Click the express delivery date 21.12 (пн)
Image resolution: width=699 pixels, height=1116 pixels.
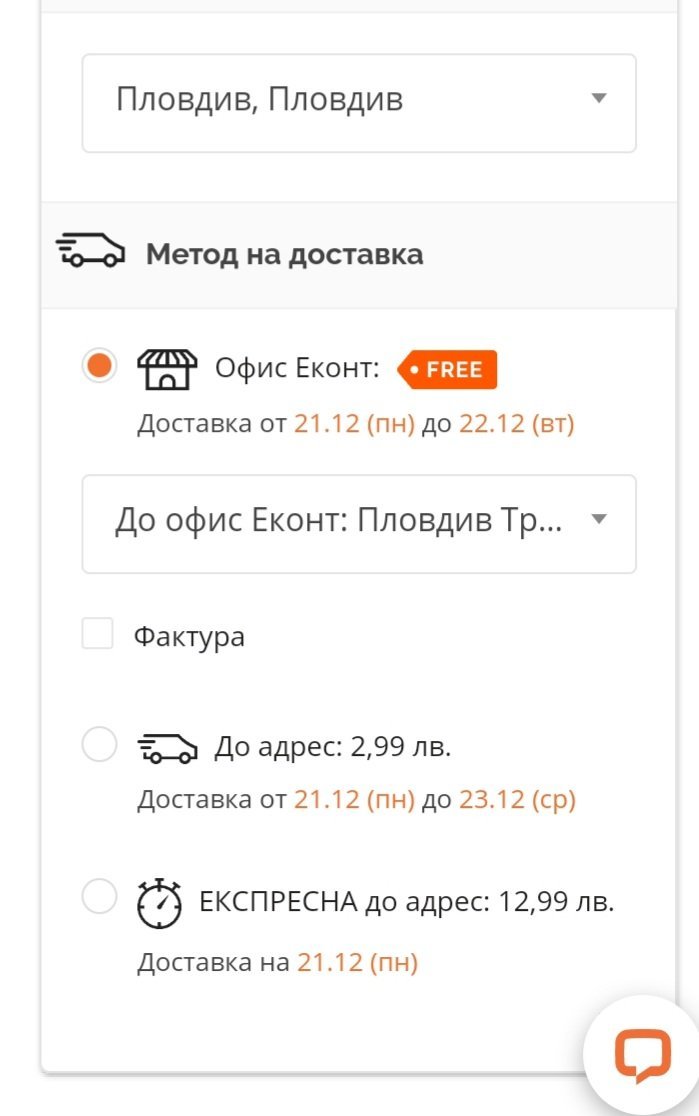coord(357,962)
